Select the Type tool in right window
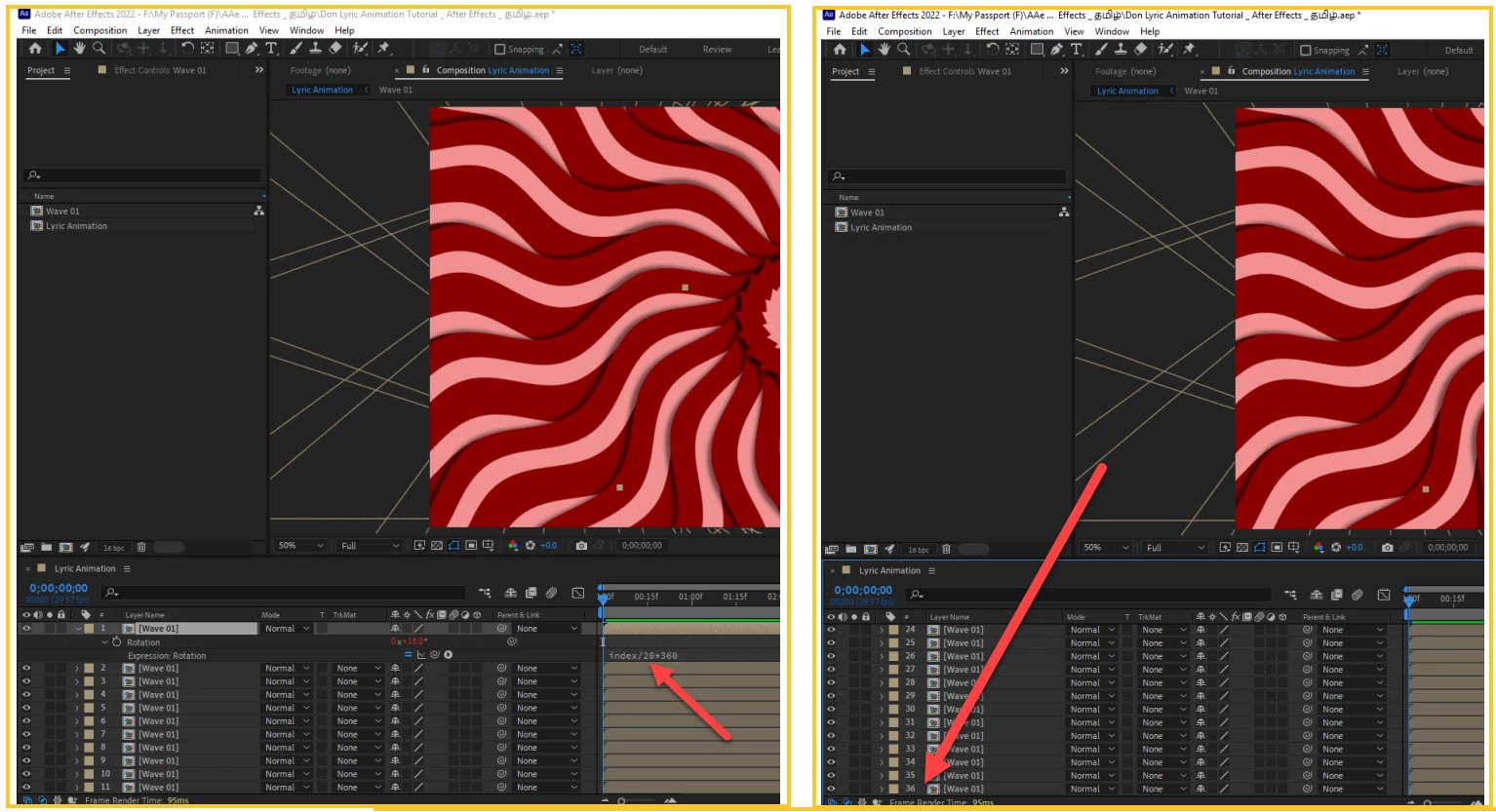Image resolution: width=1496 pixels, height=812 pixels. click(x=1076, y=49)
